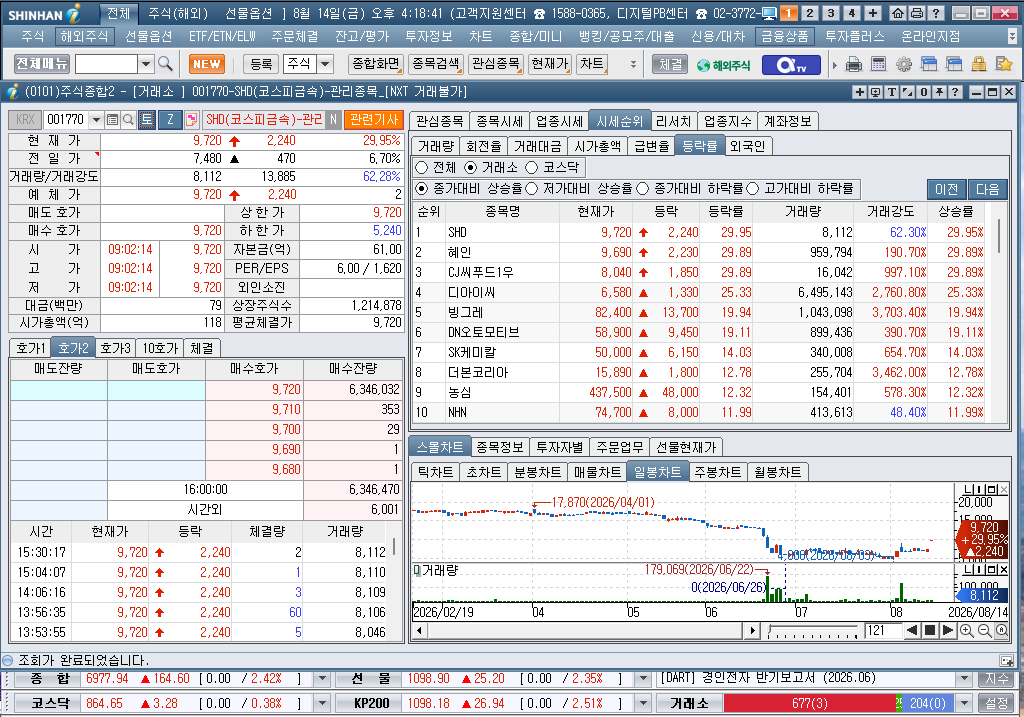Select the 코스닥 market radio button

531,168
